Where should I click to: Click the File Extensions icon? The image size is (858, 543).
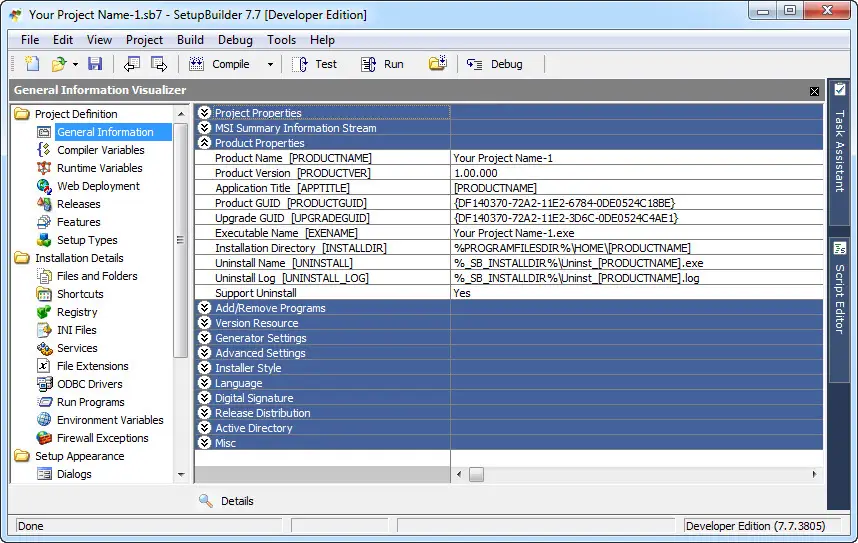(x=44, y=366)
